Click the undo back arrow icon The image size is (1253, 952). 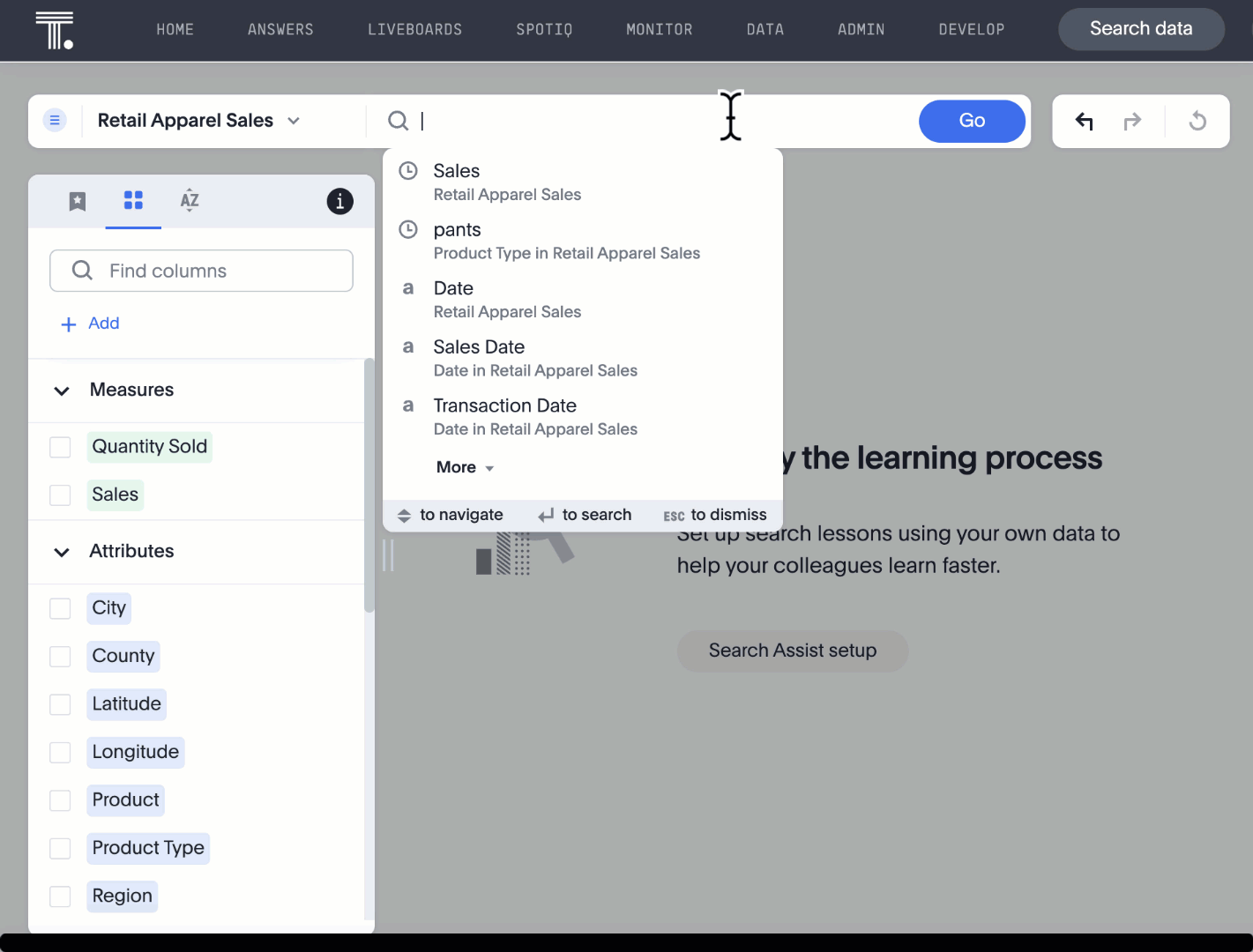(1085, 121)
